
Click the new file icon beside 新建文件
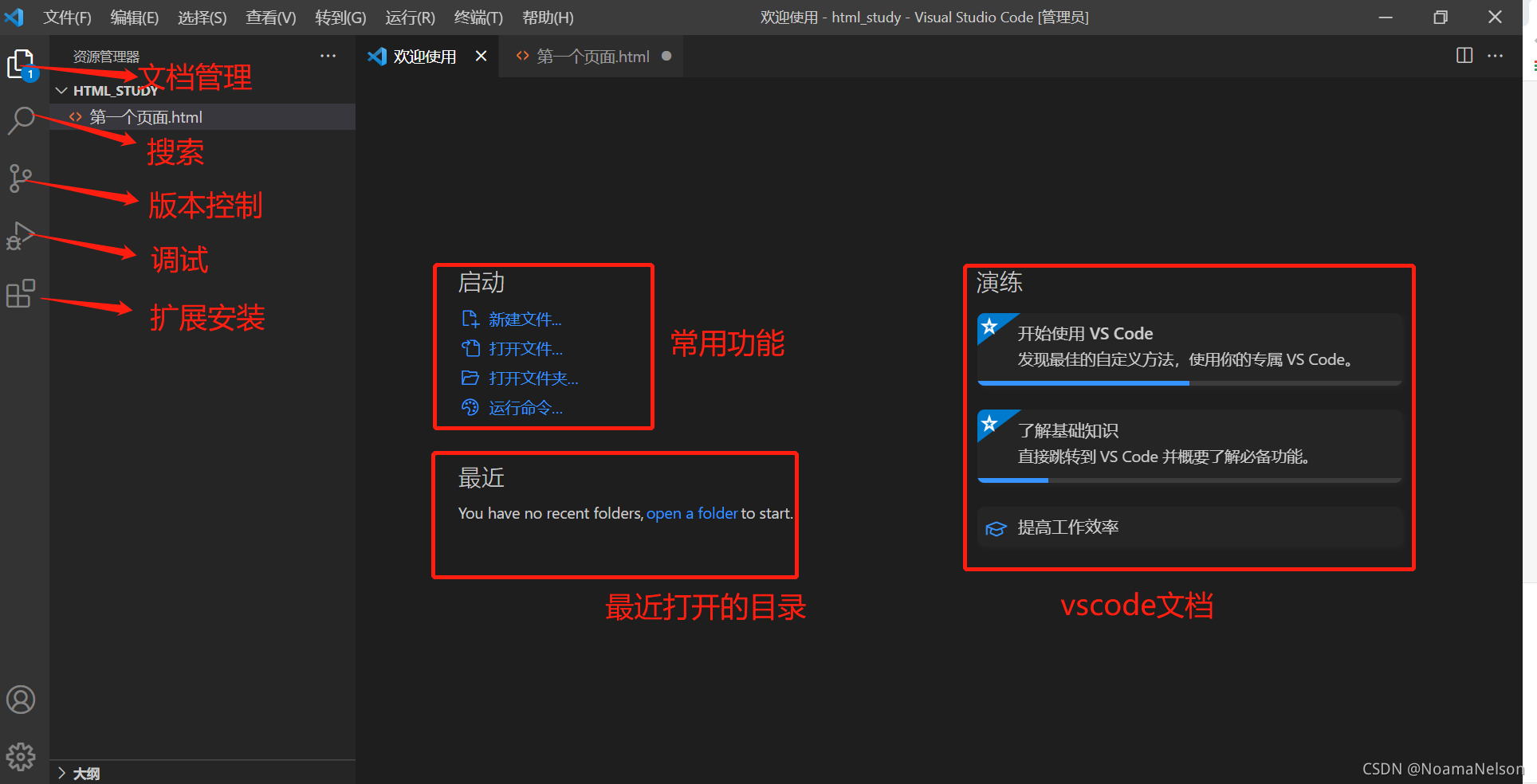pyautogui.click(x=470, y=319)
